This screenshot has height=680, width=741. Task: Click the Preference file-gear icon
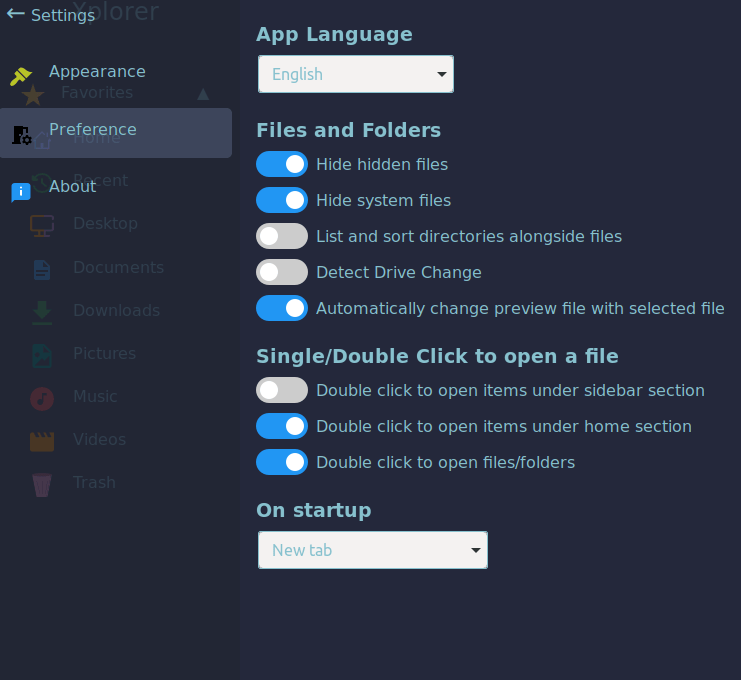point(21,134)
